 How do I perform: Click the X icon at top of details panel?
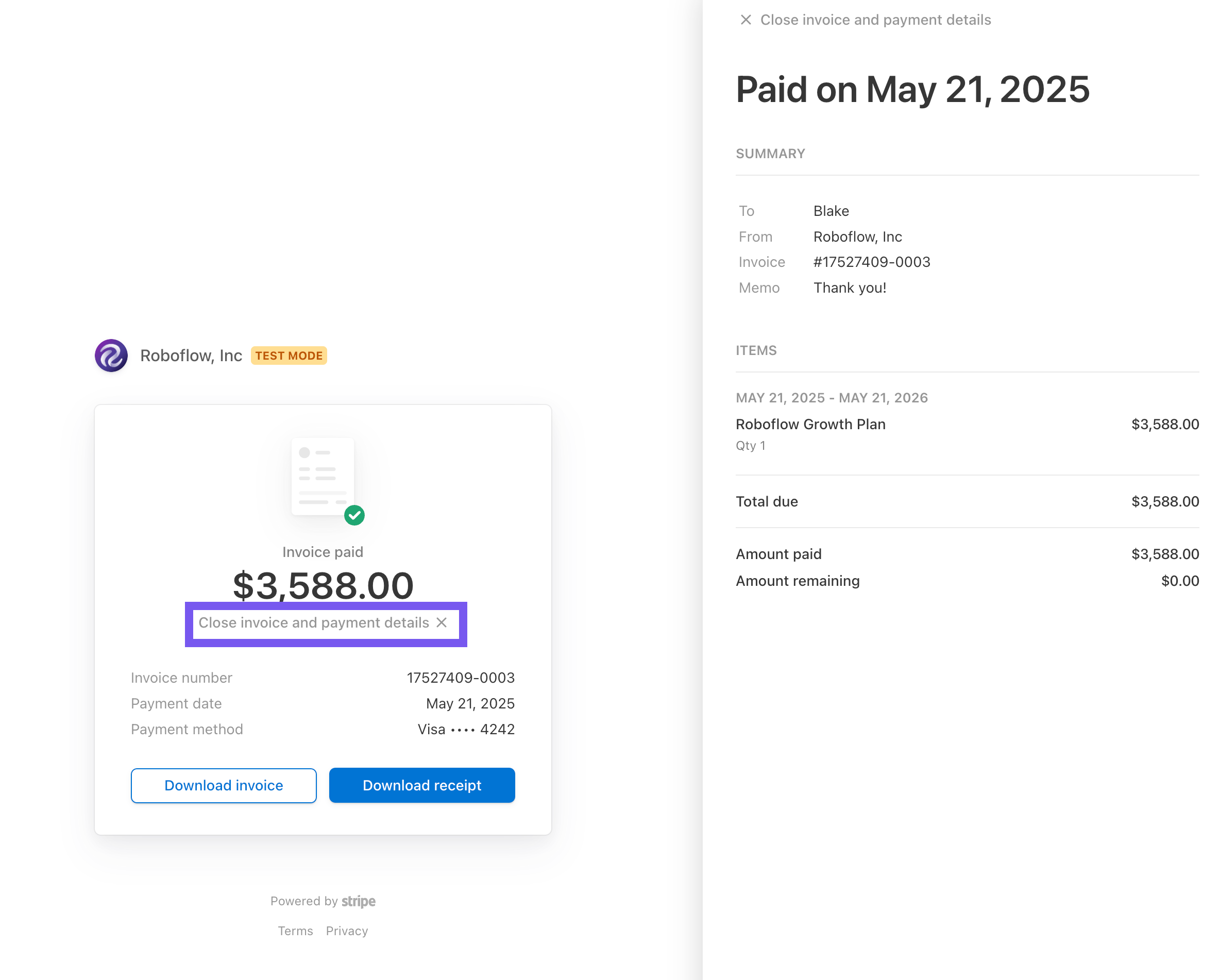745,20
